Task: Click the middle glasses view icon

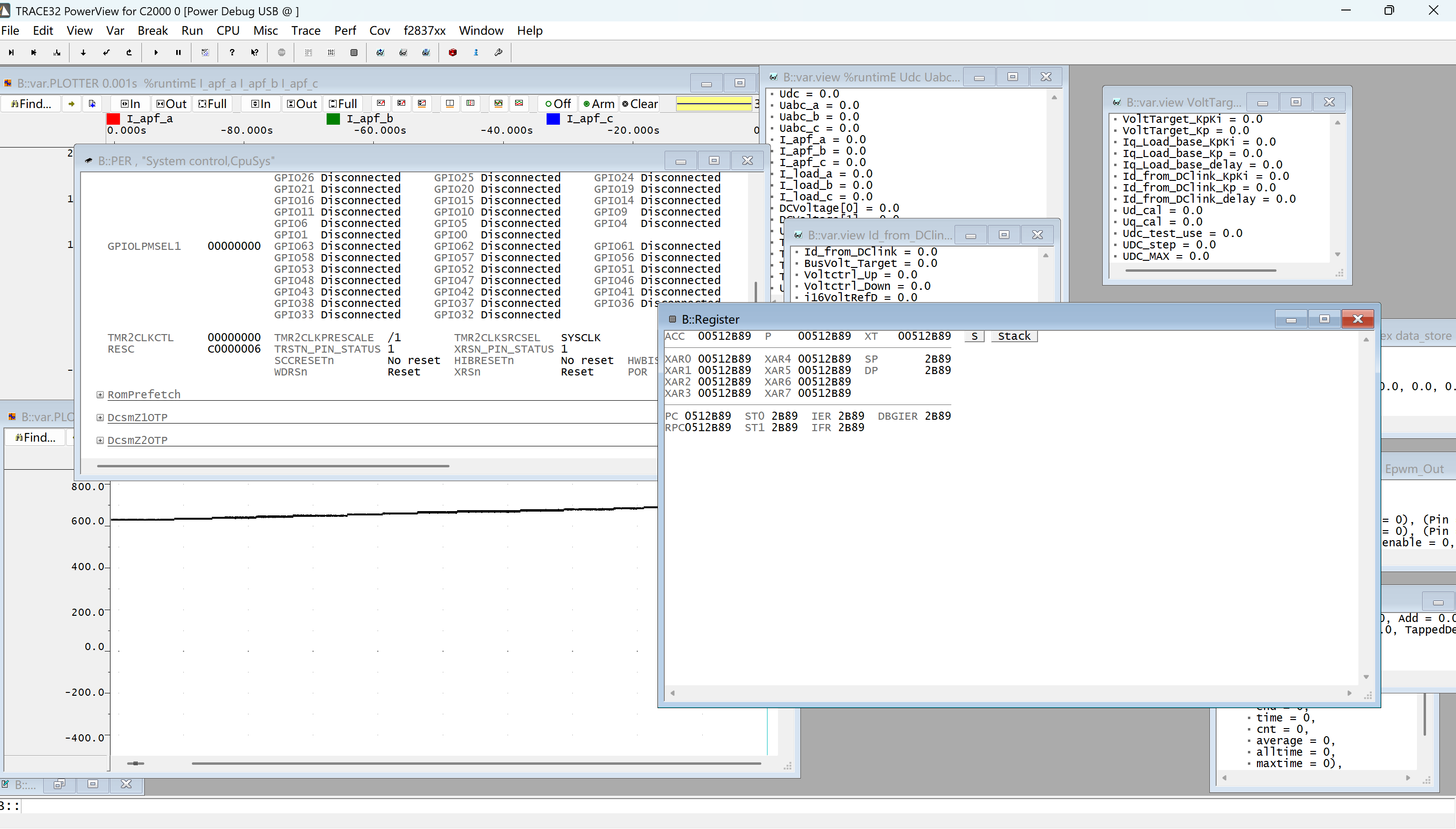Action: [403, 52]
